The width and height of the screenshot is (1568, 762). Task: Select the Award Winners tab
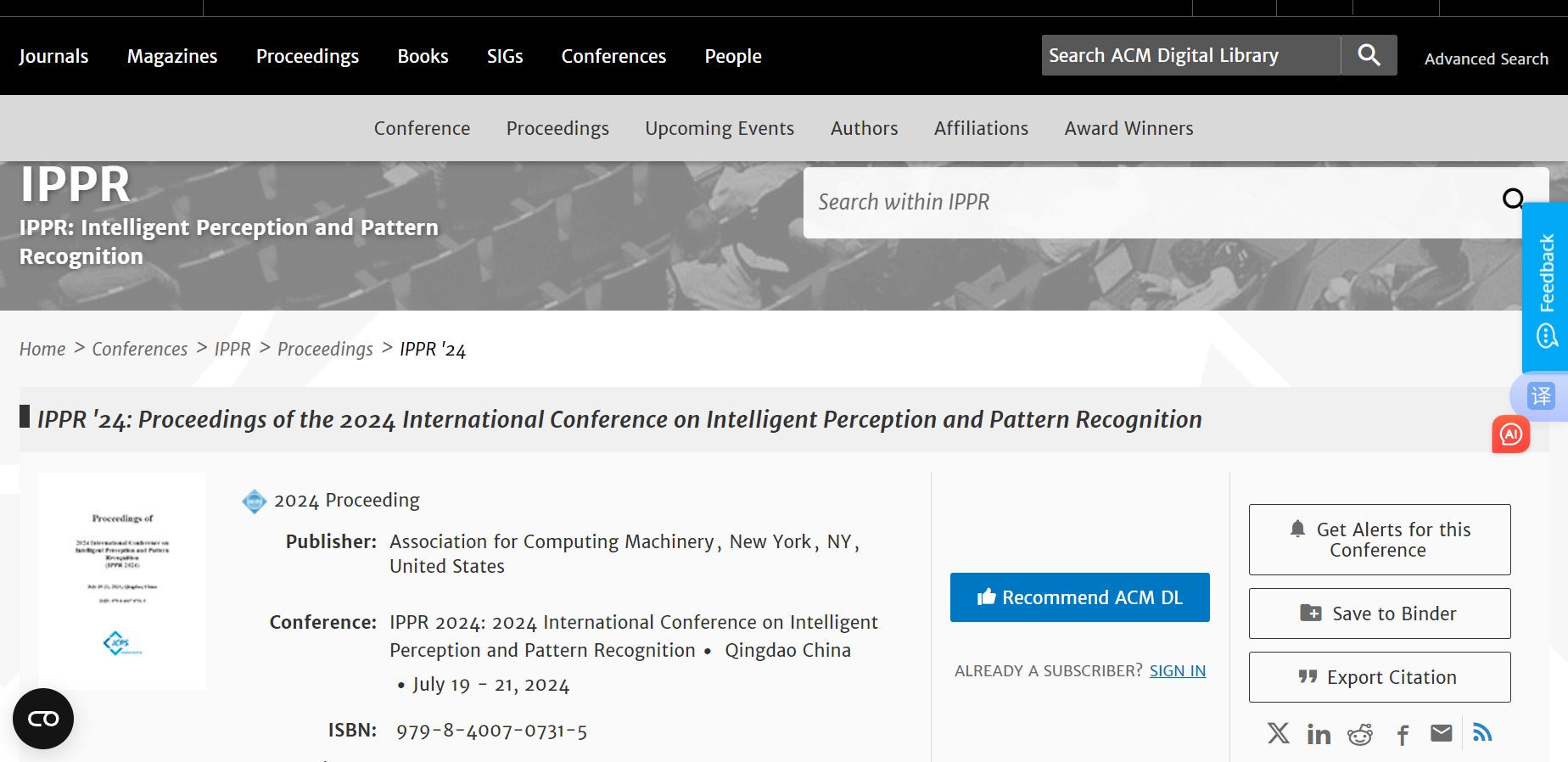(1128, 128)
